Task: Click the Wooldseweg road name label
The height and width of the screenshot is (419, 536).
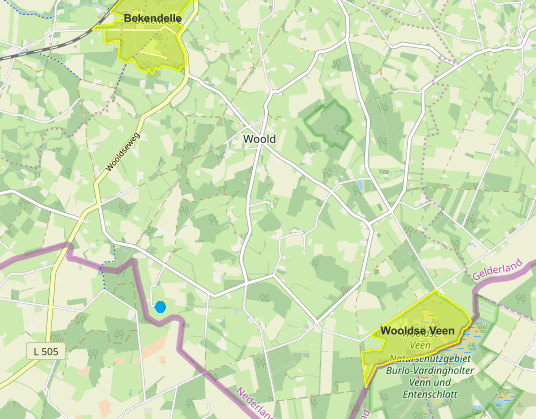Action: [123, 152]
